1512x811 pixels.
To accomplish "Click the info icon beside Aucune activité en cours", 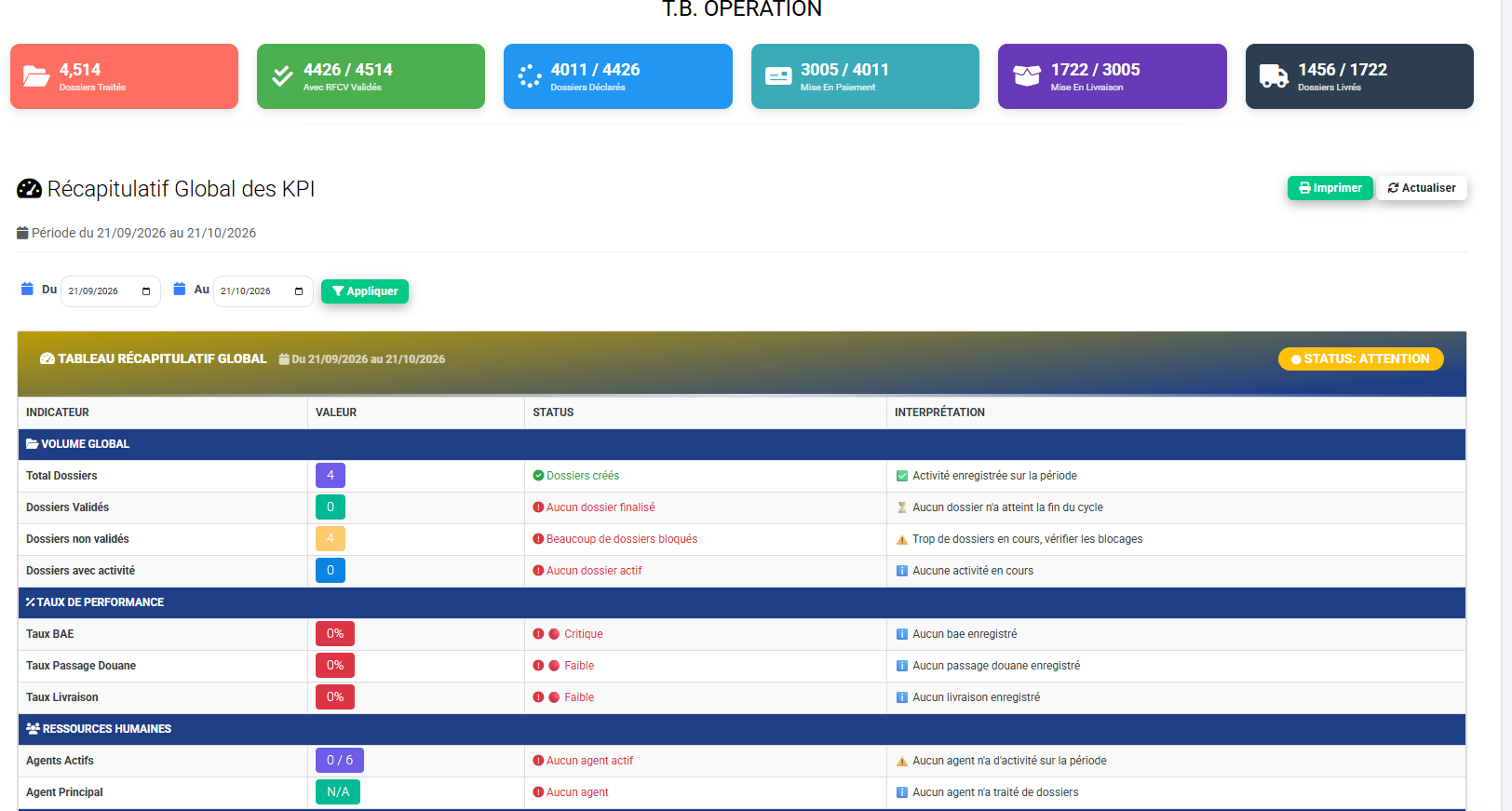I will tap(901, 571).
